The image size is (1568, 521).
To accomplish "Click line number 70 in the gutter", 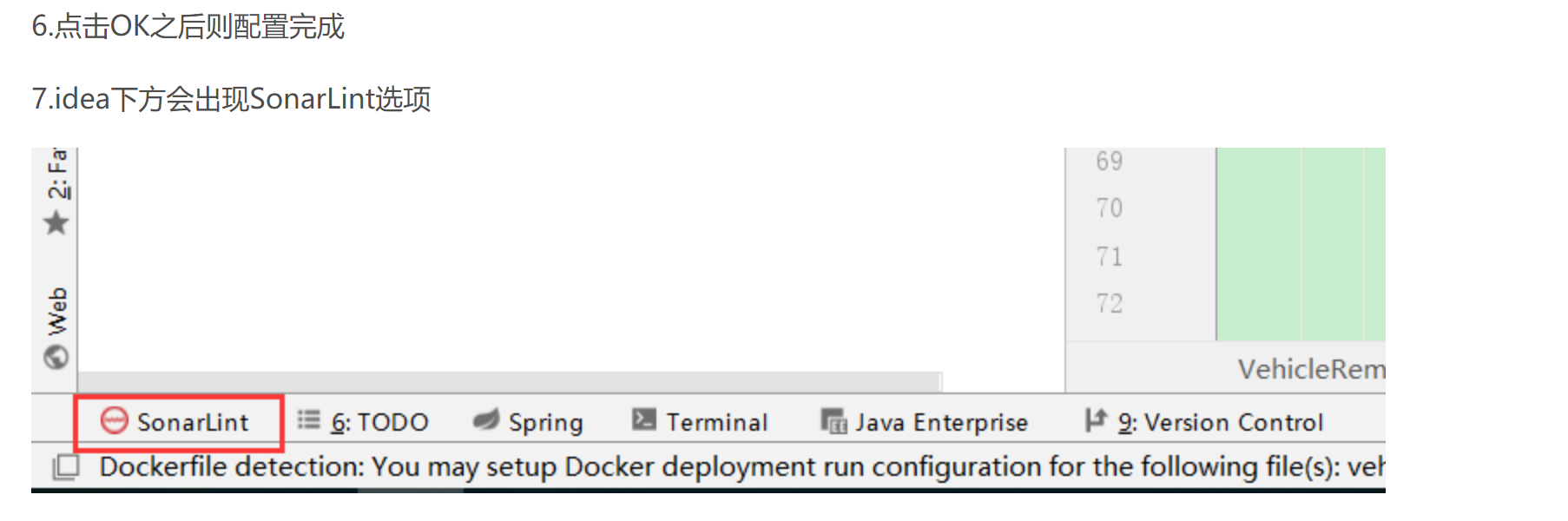I will [1109, 208].
